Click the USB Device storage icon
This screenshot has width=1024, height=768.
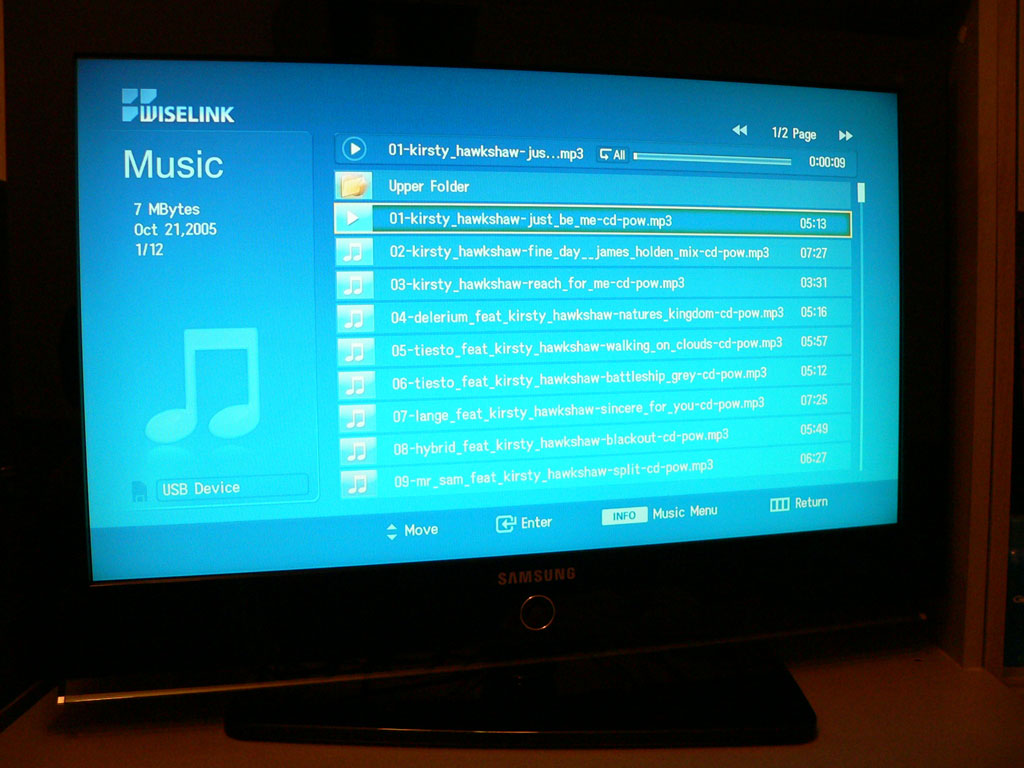(x=140, y=490)
